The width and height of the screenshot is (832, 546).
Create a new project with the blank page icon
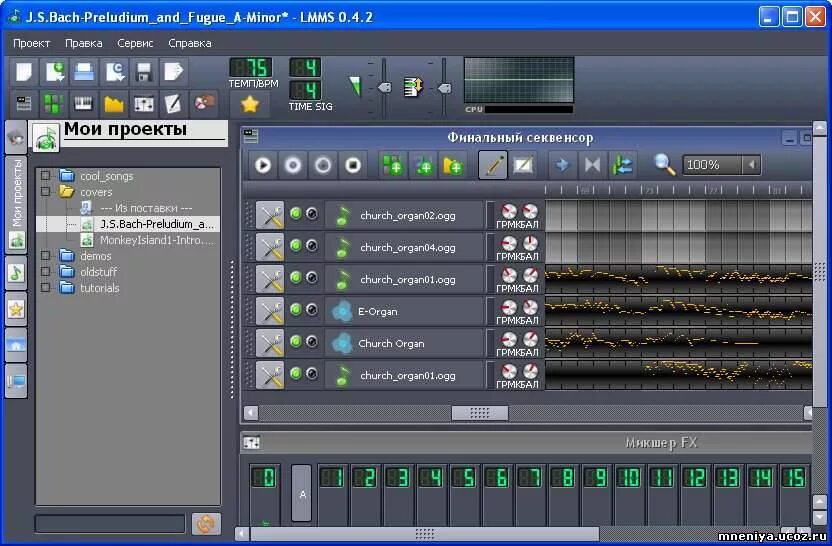[24, 72]
